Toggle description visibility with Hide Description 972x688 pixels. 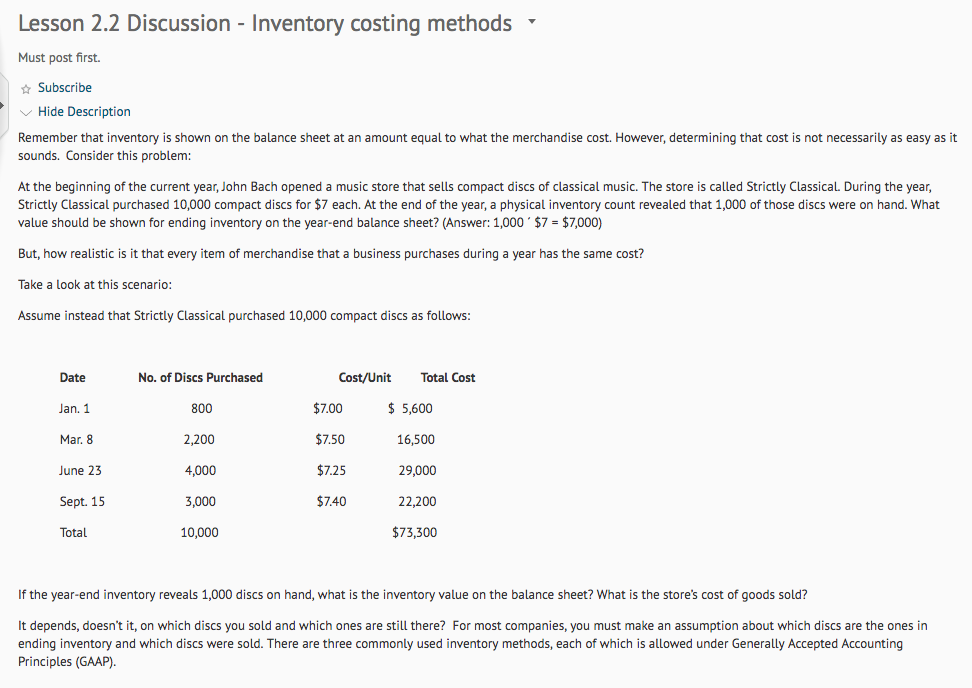click(x=85, y=111)
